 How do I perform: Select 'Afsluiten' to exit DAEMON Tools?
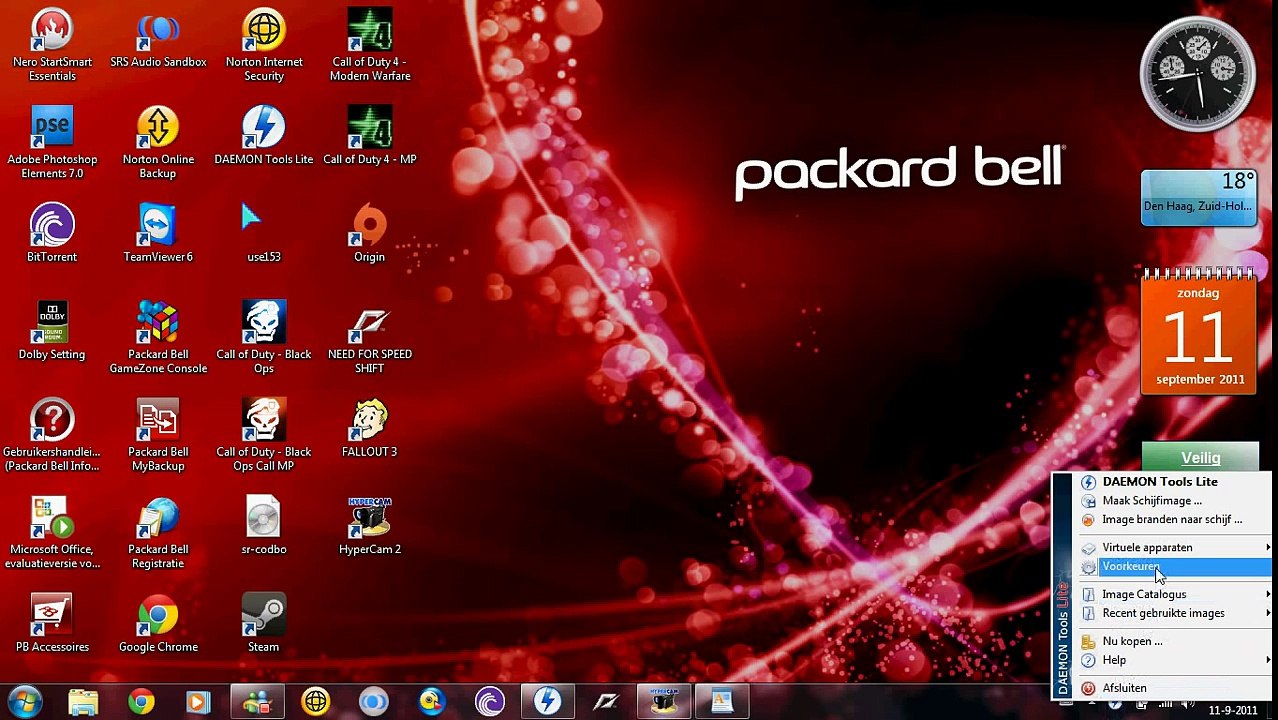1174,688
